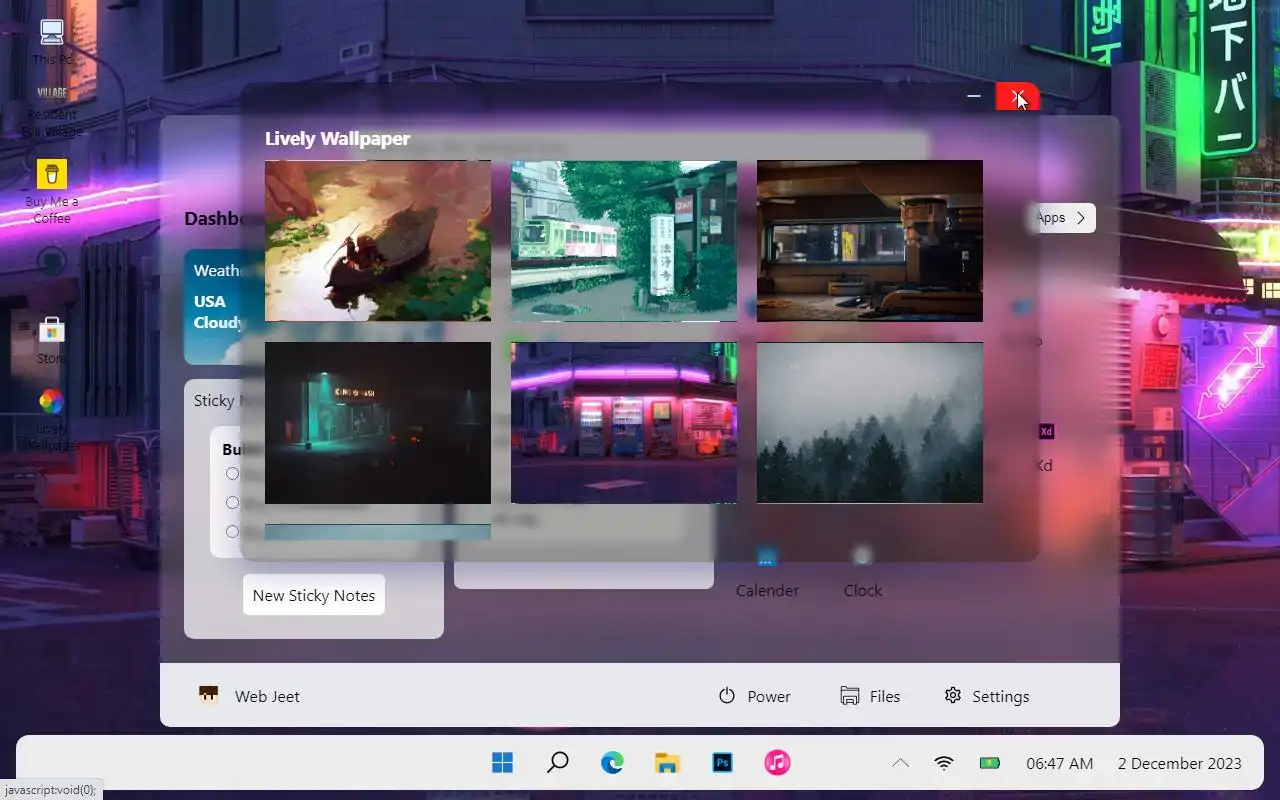Select the foggy pine forest wallpaper
This screenshot has height=800, width=1280.
(870, 423)
